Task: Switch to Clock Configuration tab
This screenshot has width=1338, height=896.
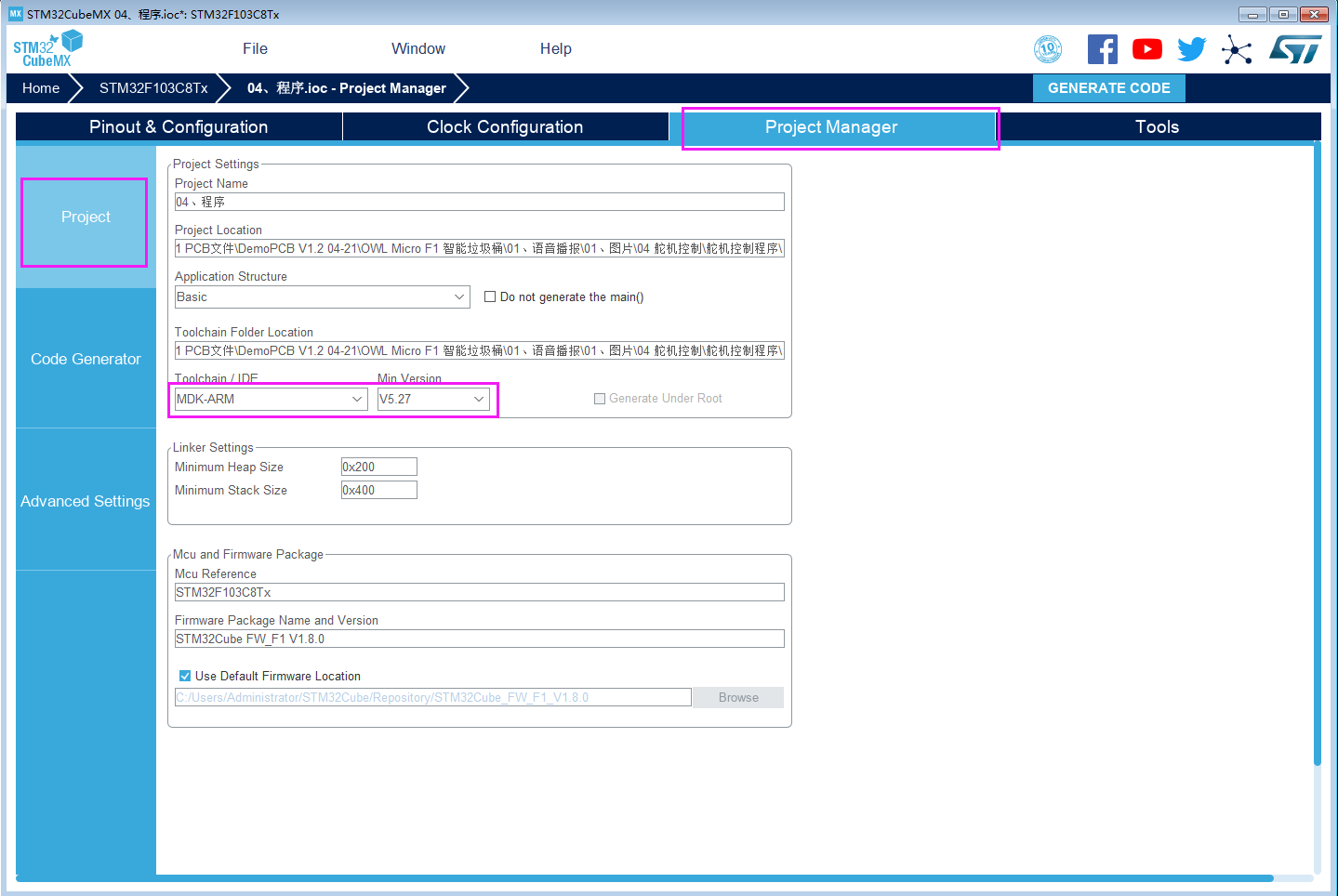Action: coord(505,127)
